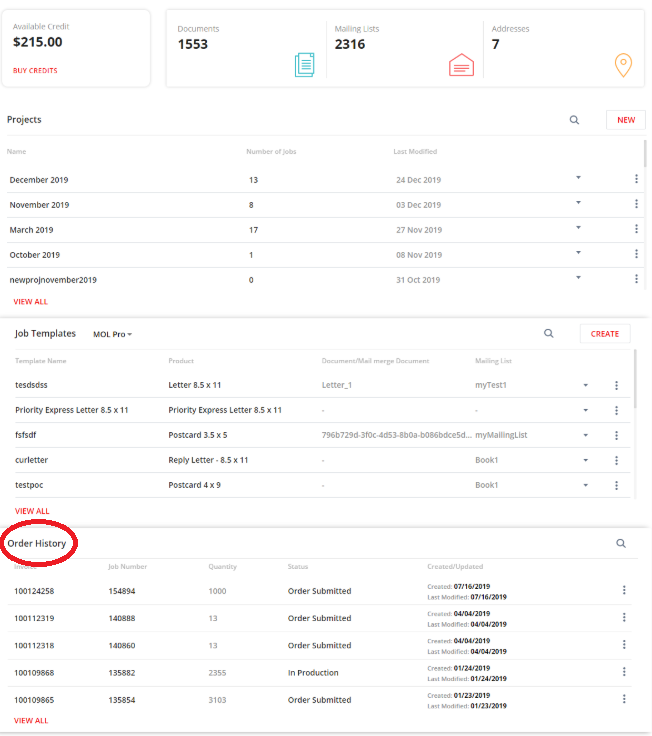652x736 pixels.
Task: Open three-dot menu for In Production order
Action: 624,673
